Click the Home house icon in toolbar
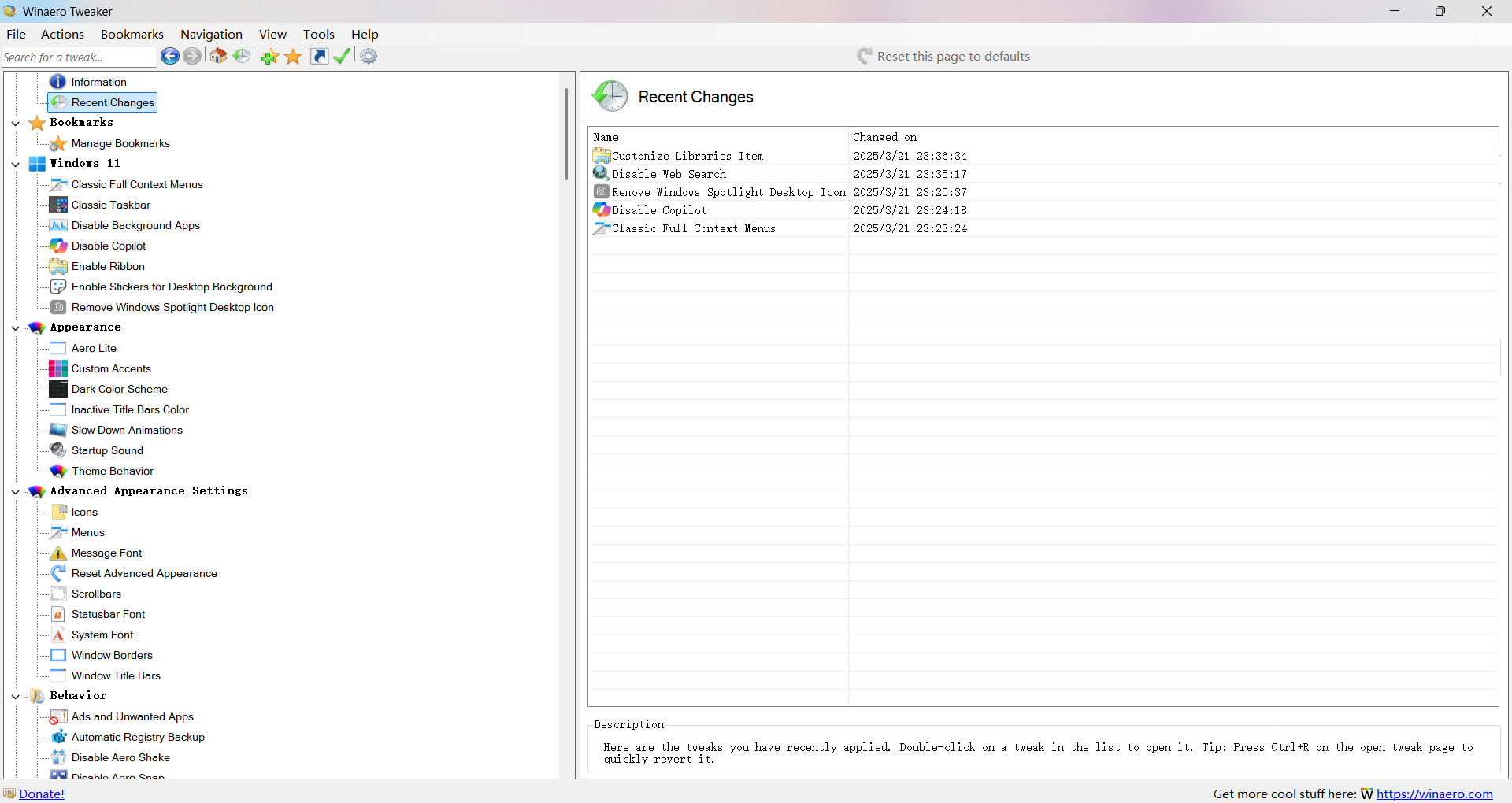This screenshot has height=803, width=1512. pyautogui.click(x=218, y=56)
